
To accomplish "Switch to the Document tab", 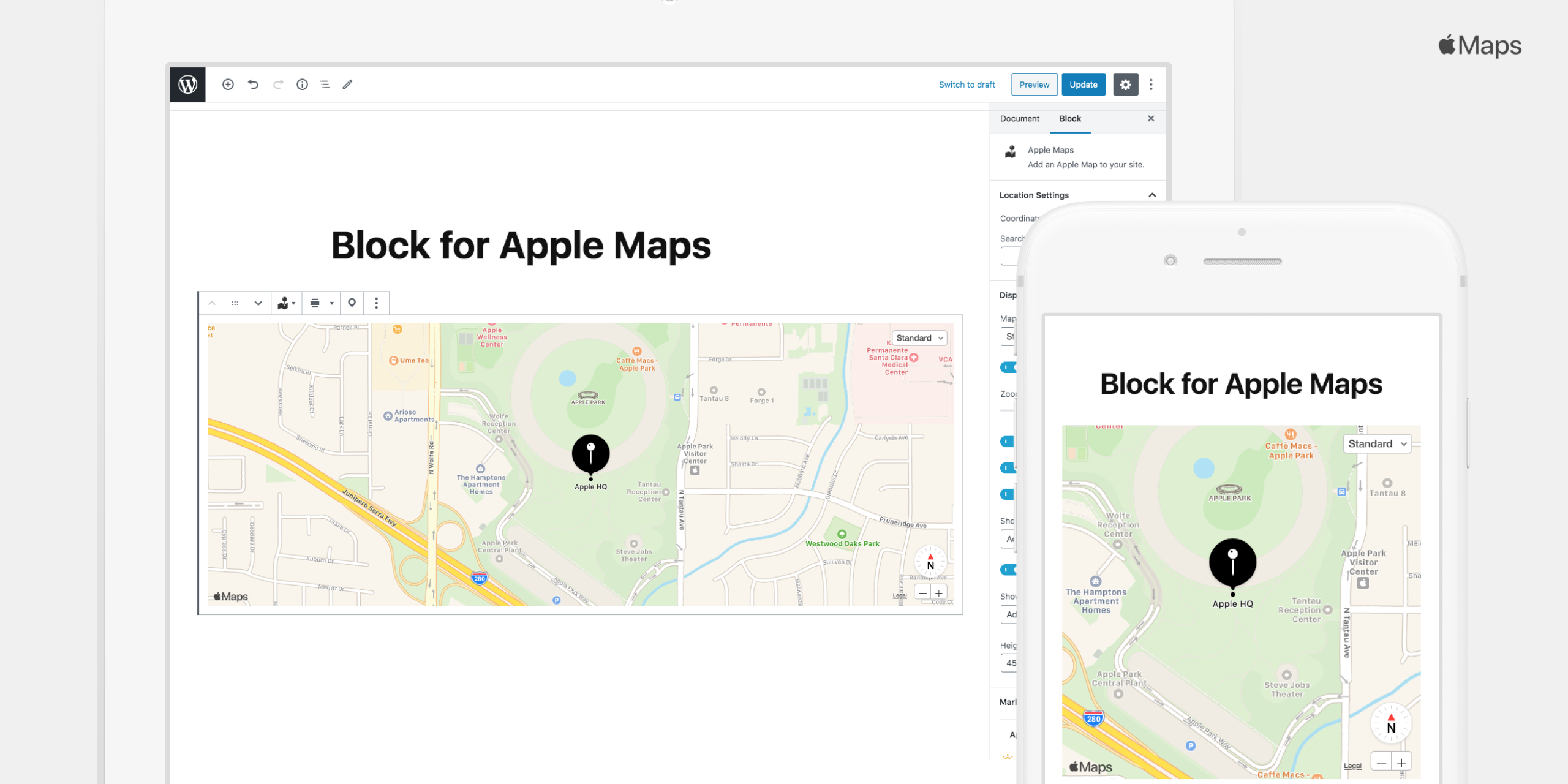I will 1019,119.
